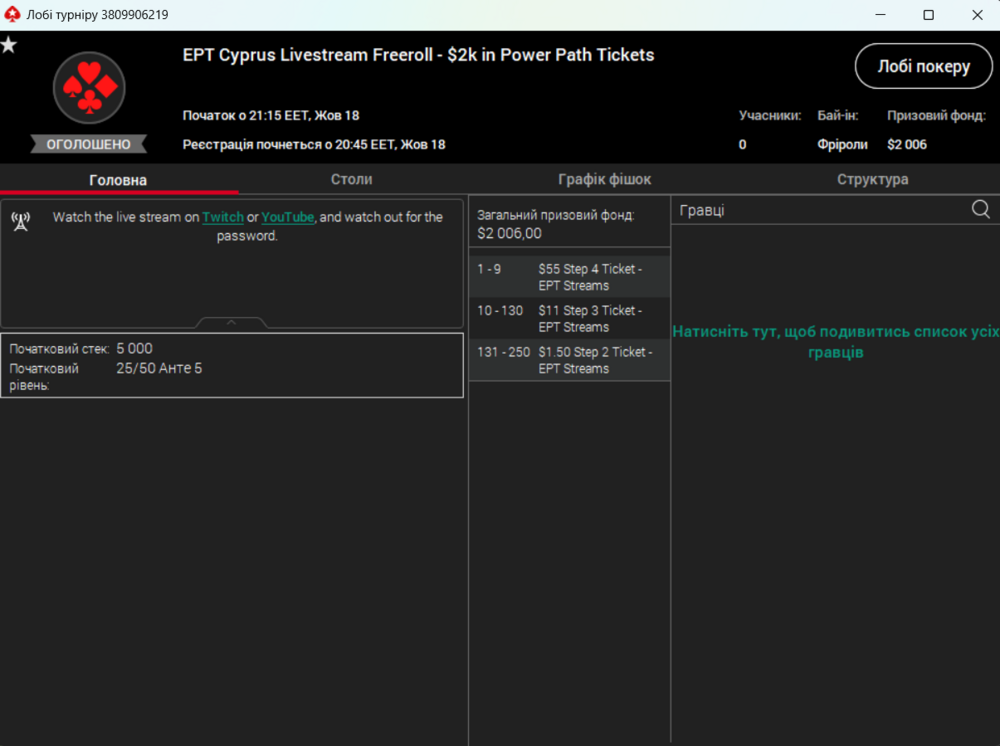The width and height of the screenshot is (1000, 746).
Task: Minimize the tournament lobby window
Action: [881, 15]
